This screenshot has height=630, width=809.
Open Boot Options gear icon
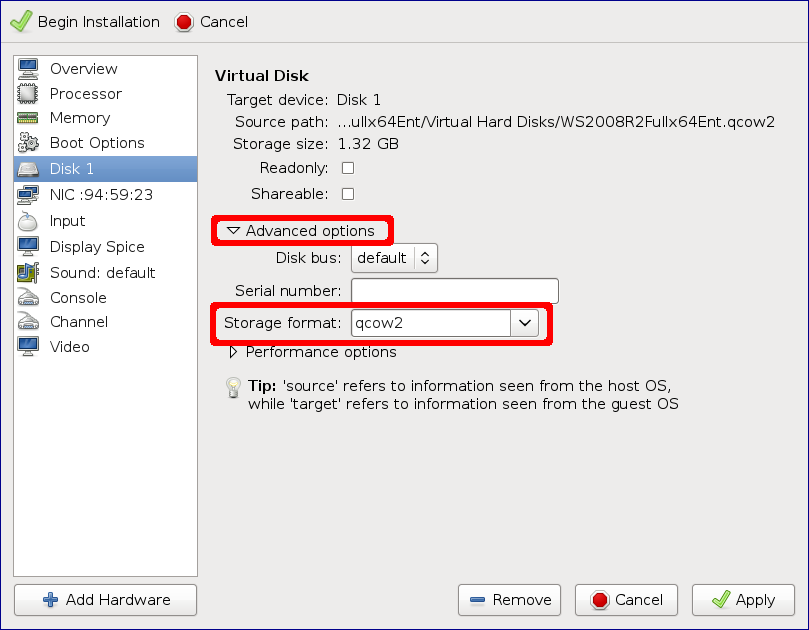tap(28, 143)
